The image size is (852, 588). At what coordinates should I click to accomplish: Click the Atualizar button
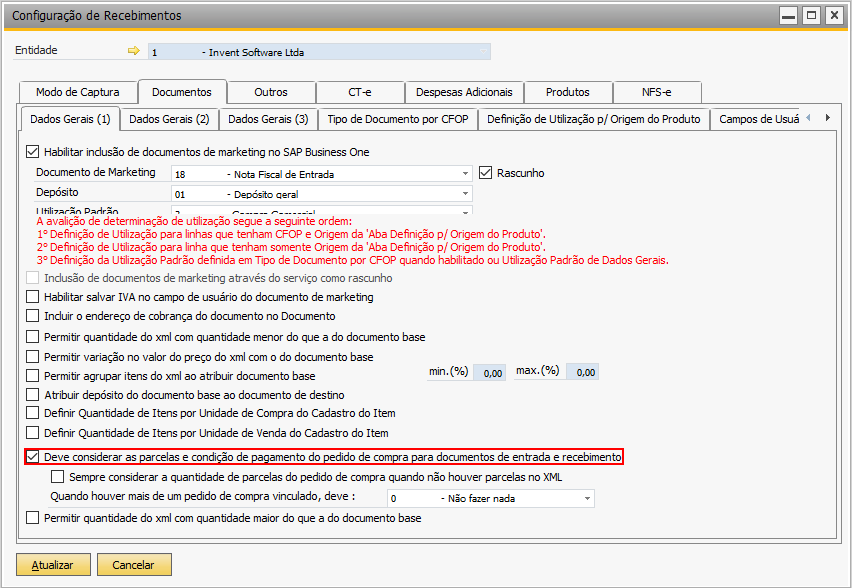coord(53,565)
